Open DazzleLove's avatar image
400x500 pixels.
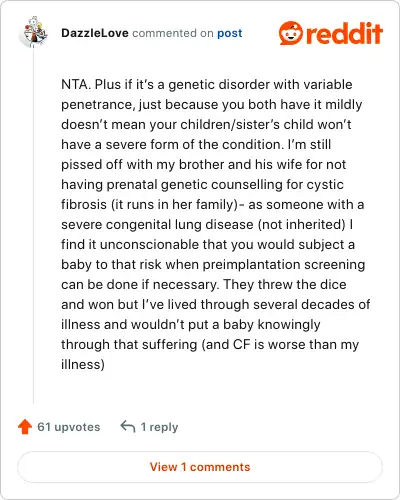pos(33,32)
